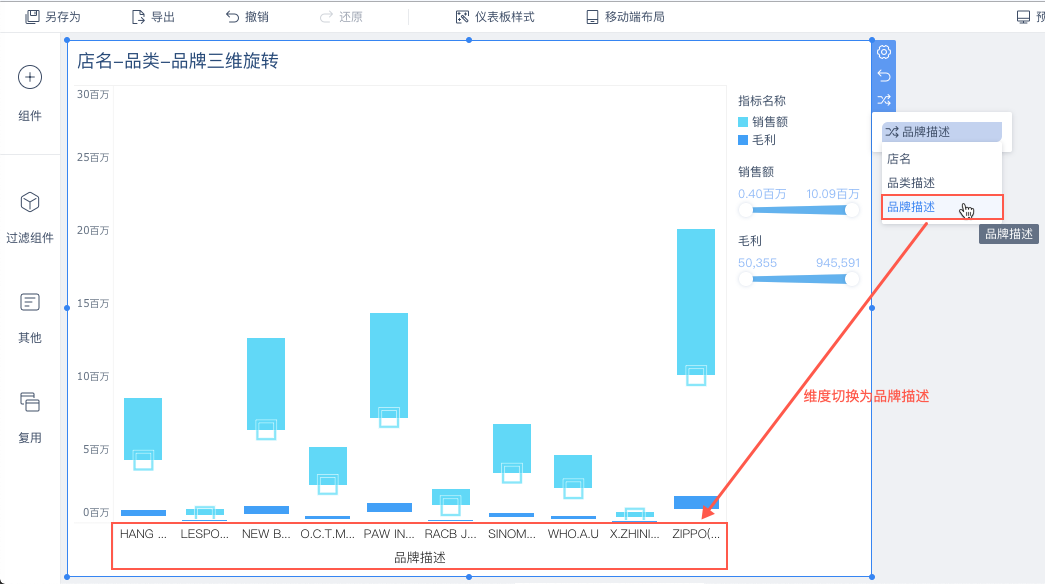The image size is (1045, 584).
Task: Open the 过滤组件 cube icon
Action: 29,202
